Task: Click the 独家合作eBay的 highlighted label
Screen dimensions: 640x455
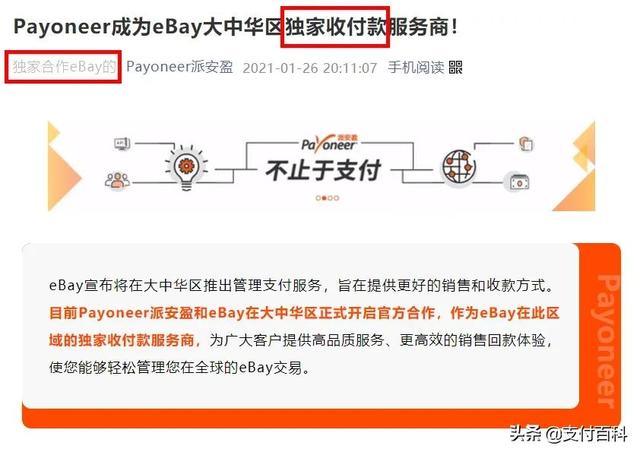Action: [64, 67]
